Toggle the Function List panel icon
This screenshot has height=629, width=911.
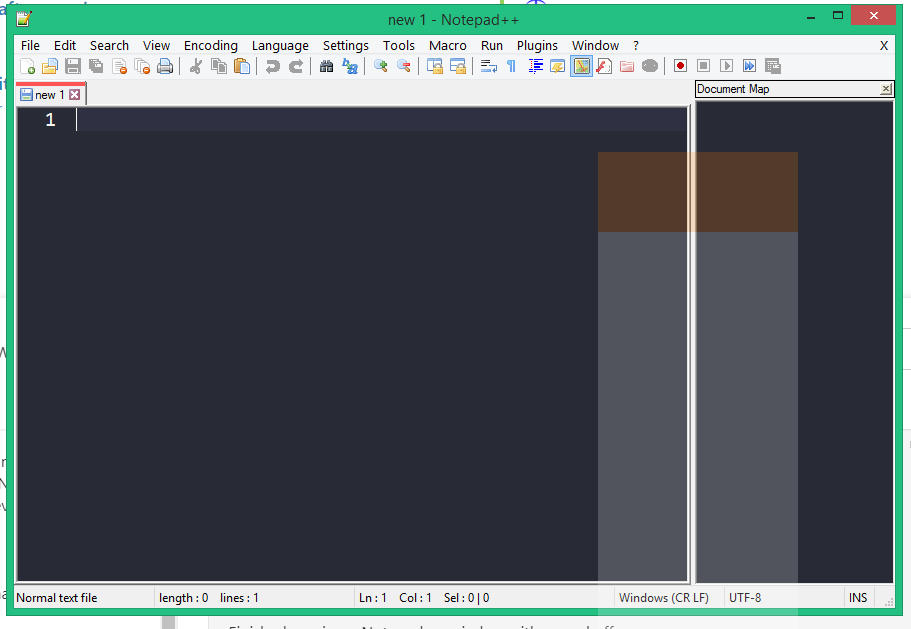pos(604,66)
